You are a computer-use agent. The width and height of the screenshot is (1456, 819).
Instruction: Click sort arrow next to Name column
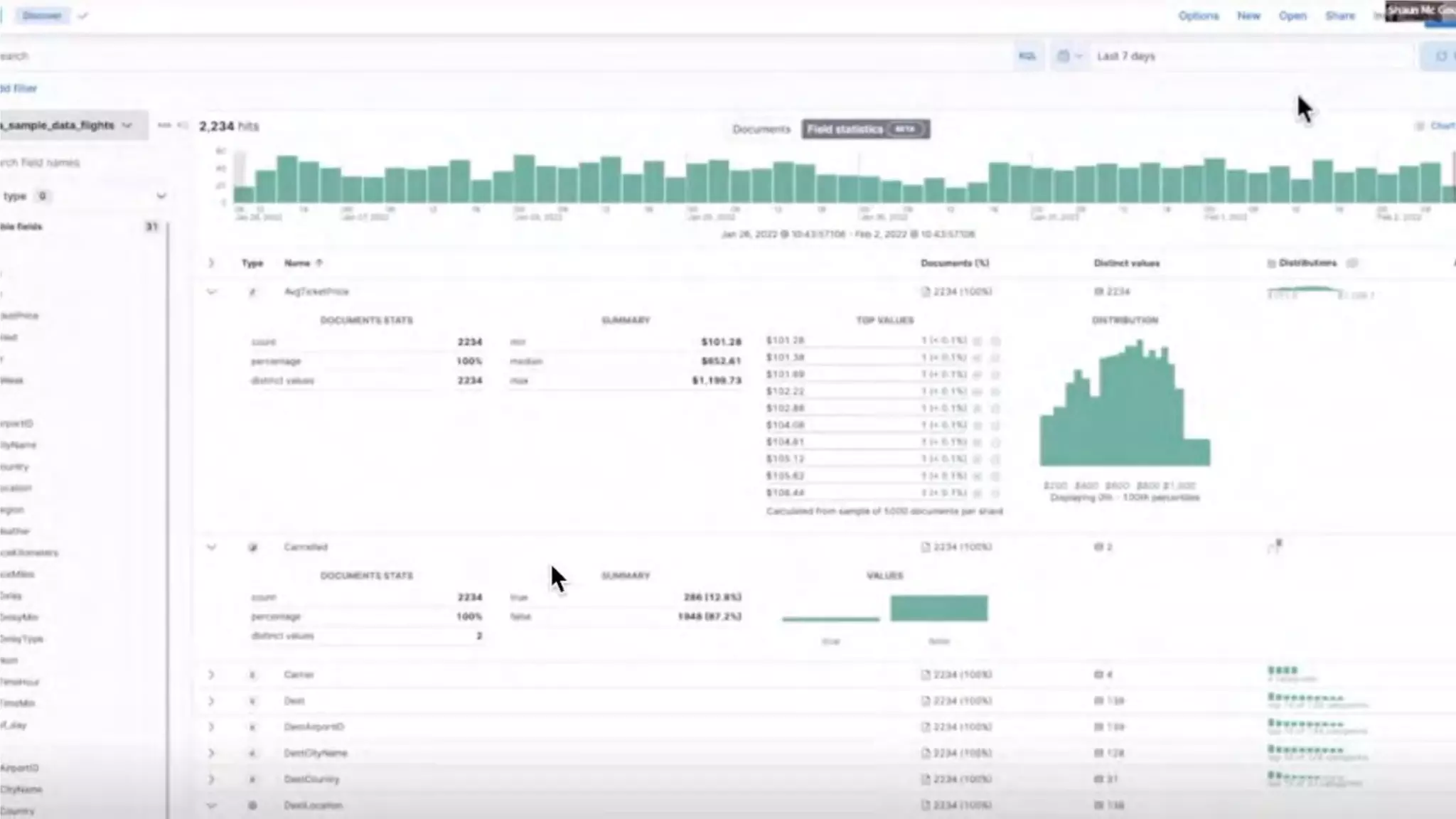pyautogui.click(x=319, y=263)
